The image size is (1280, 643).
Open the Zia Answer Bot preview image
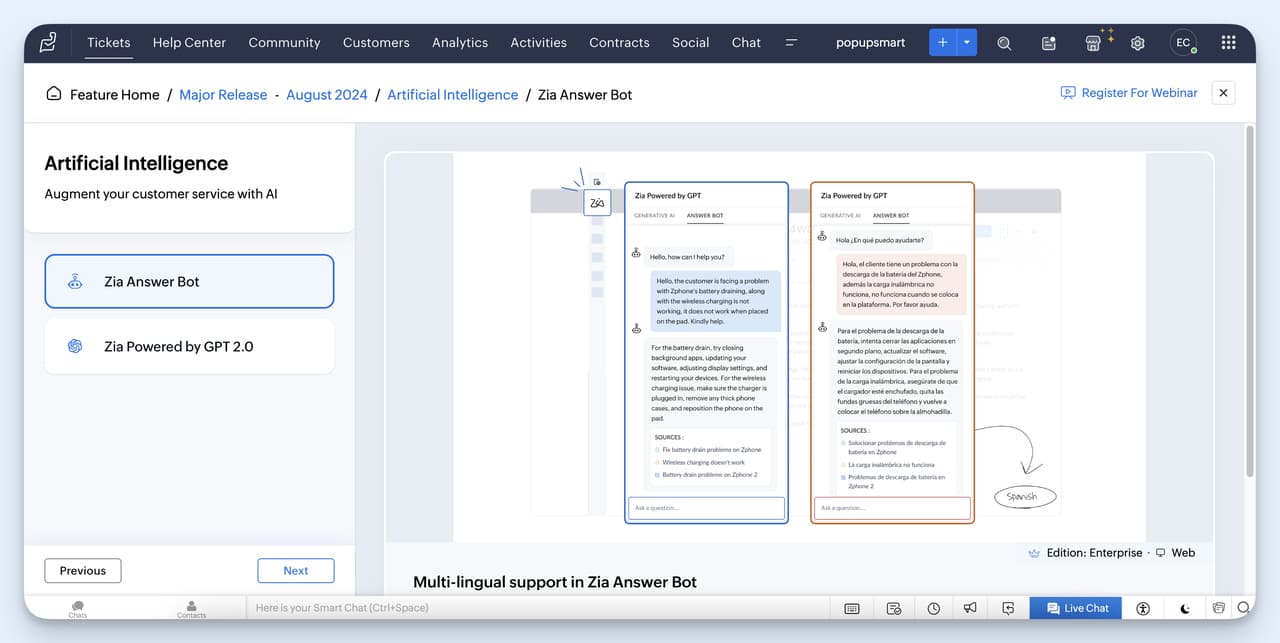coord(799,347)
